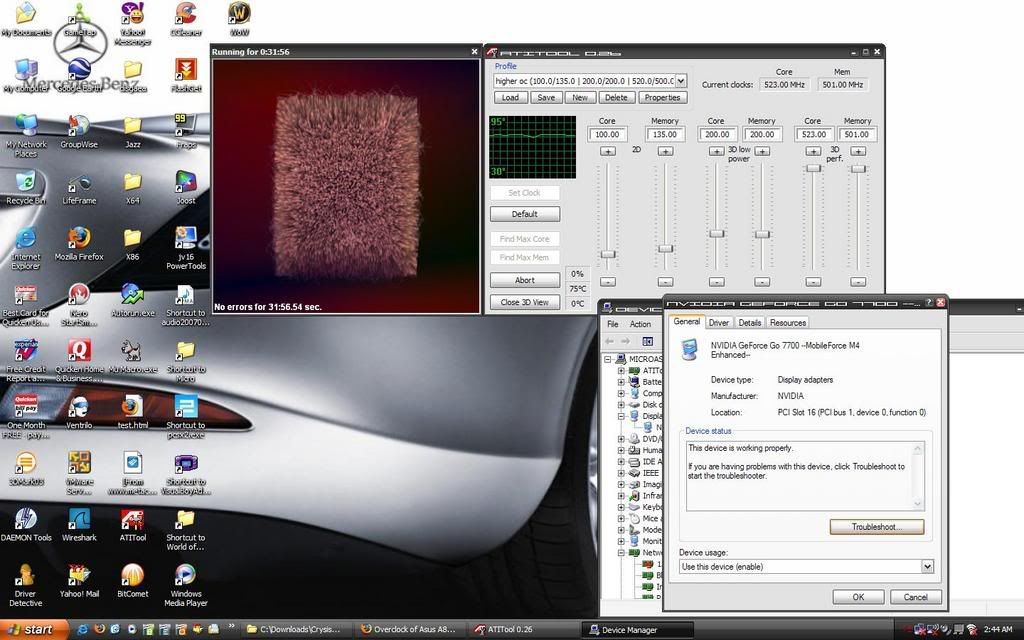Select the BitComet desktop icon

(133, 581)
